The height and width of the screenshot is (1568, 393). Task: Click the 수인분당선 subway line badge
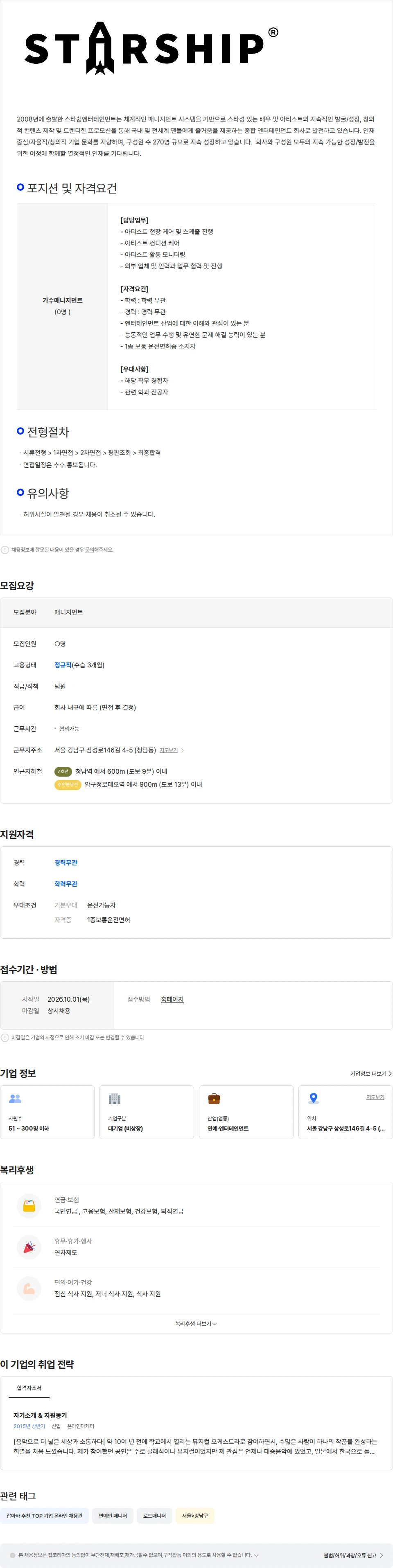[x=68, y=784]
